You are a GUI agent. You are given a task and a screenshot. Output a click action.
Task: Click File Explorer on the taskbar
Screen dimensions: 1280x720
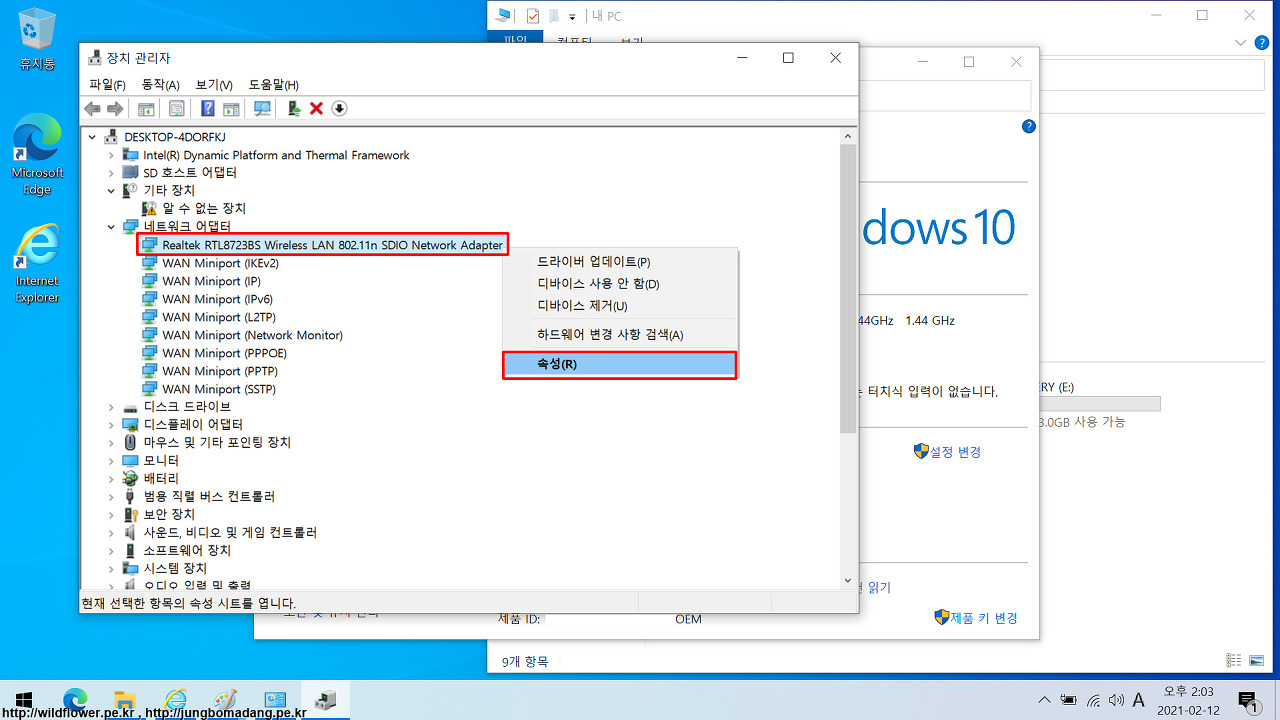click(x=125, y=699)
